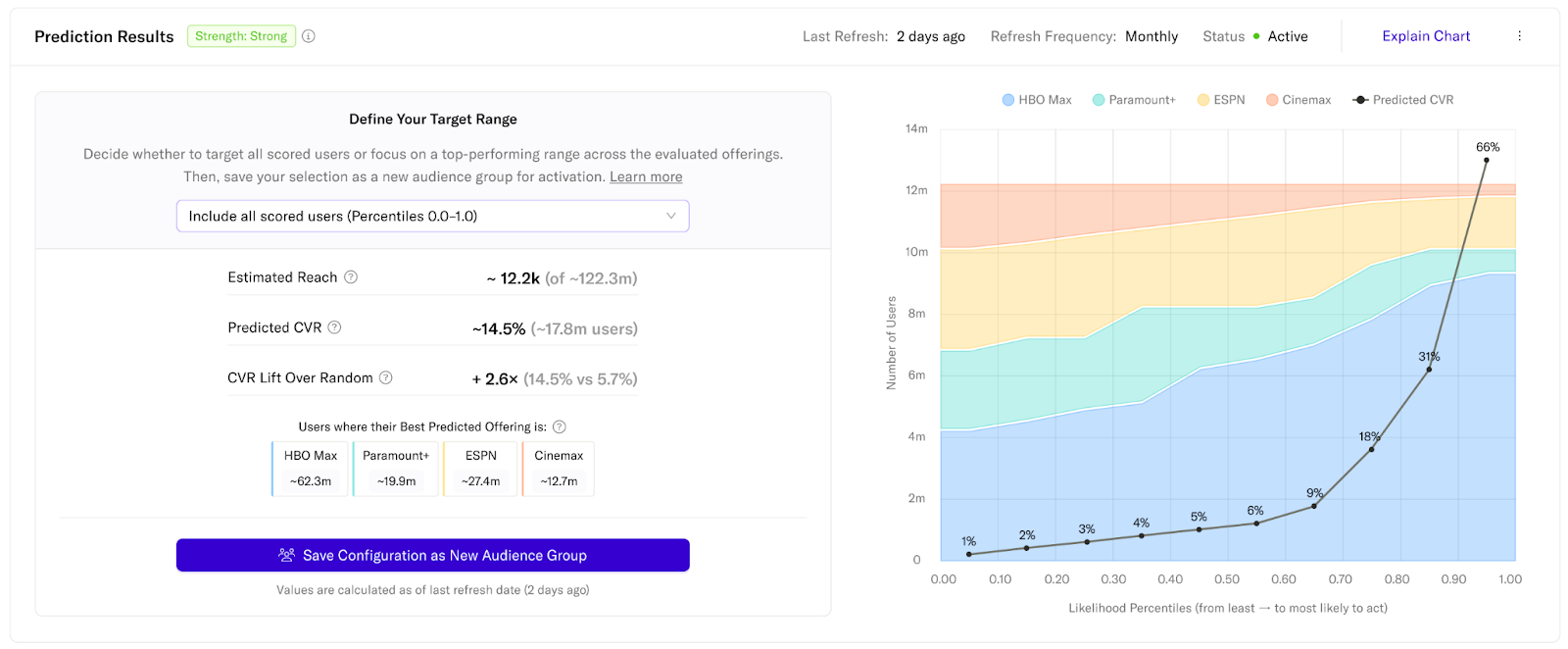This screenshot has height=649, width=1568.
Task: Click the help icon next to Estimated Reach
Action: click(x=351, y=277)
